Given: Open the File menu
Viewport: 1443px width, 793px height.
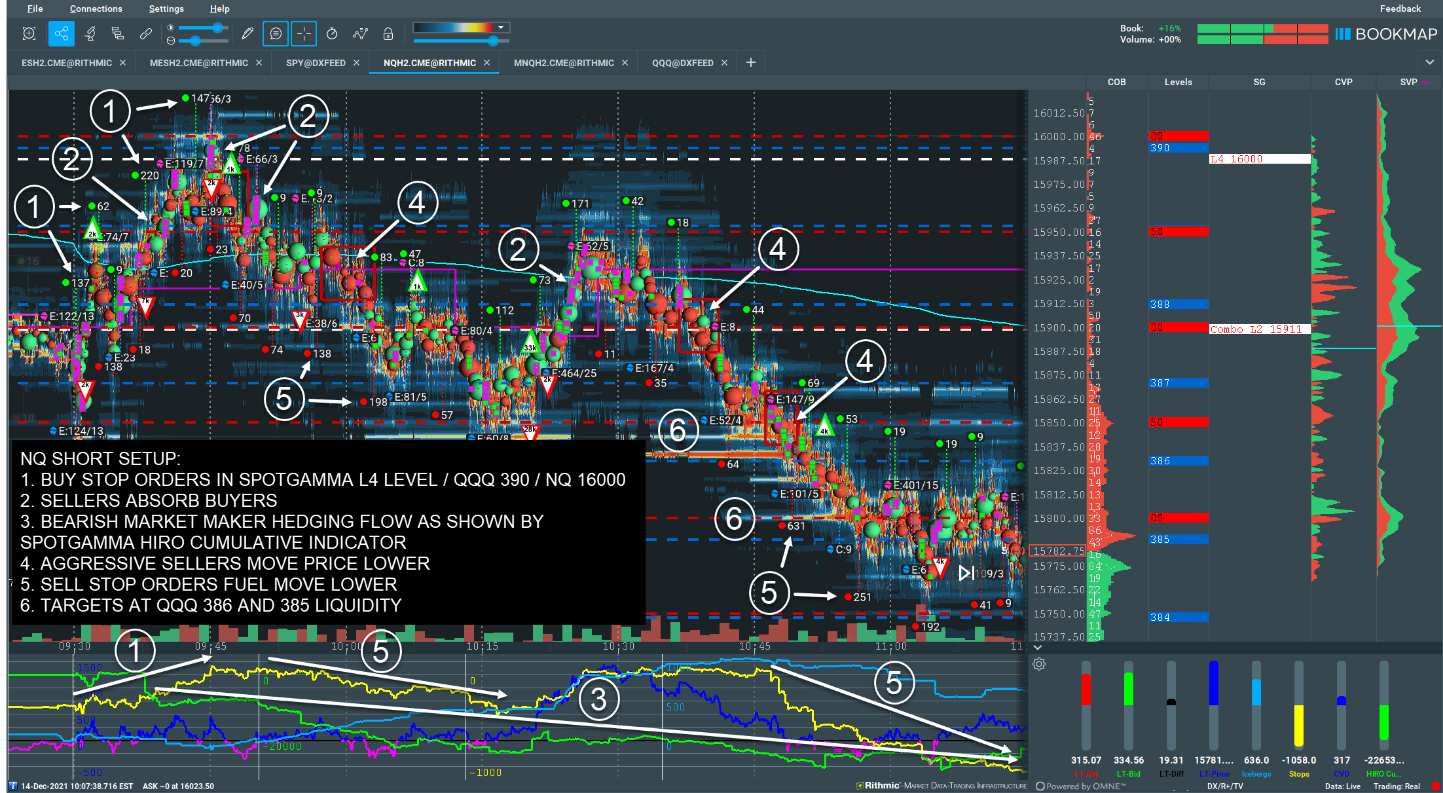Looking at the screenshot, I should pyautogui.click(x=35, y=9).
